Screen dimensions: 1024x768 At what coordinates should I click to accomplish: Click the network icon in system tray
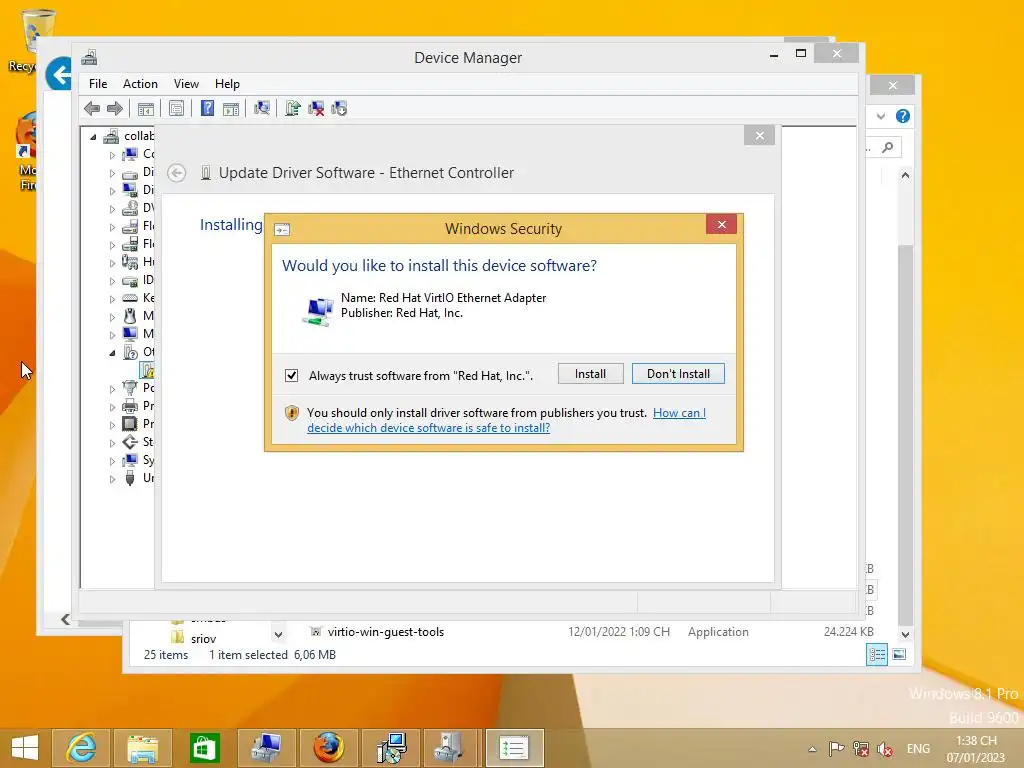tap(861, 749)
